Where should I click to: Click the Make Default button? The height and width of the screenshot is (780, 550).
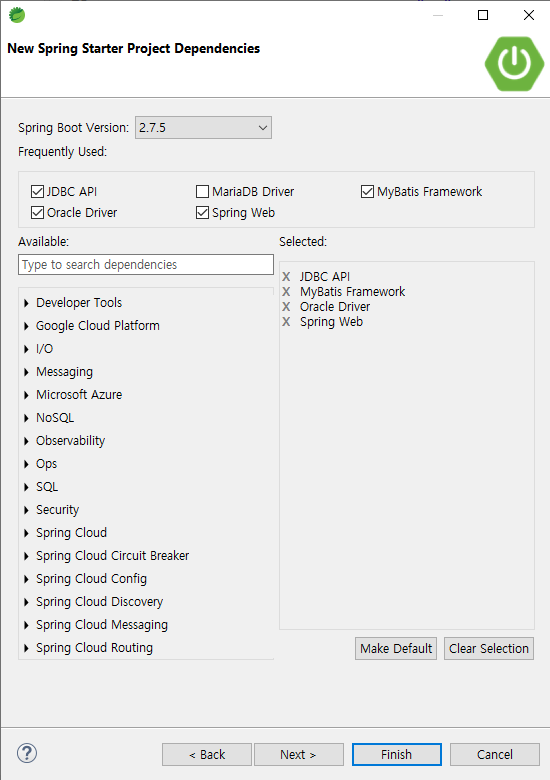[396, 649]
